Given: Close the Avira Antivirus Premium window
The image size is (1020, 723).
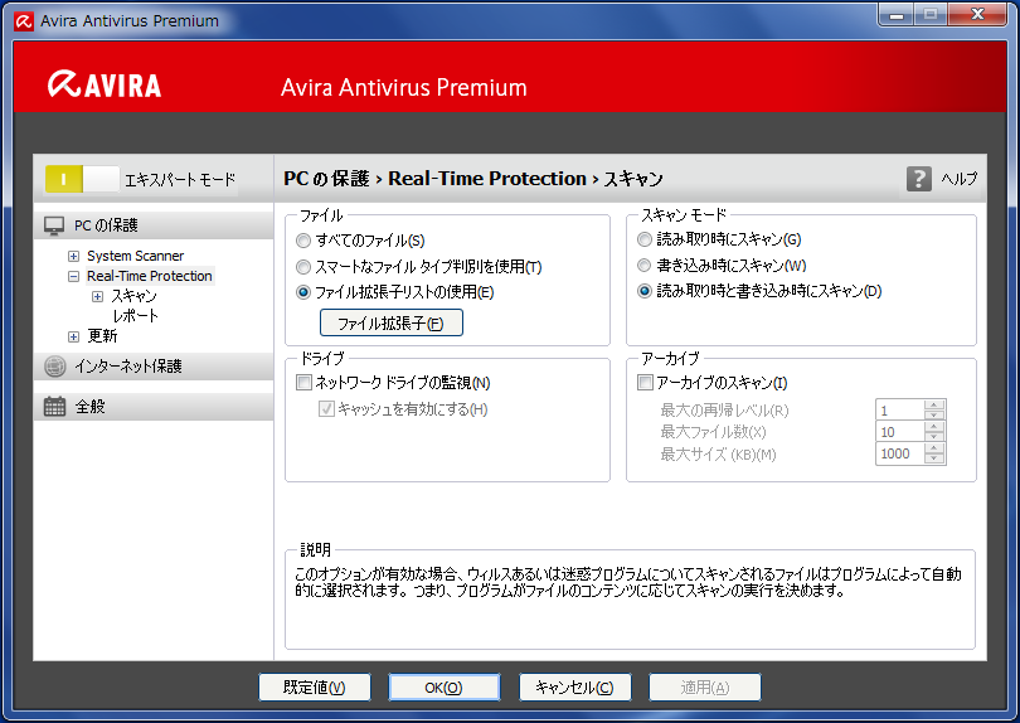Looking at the screenshot, I should point(978,14).
